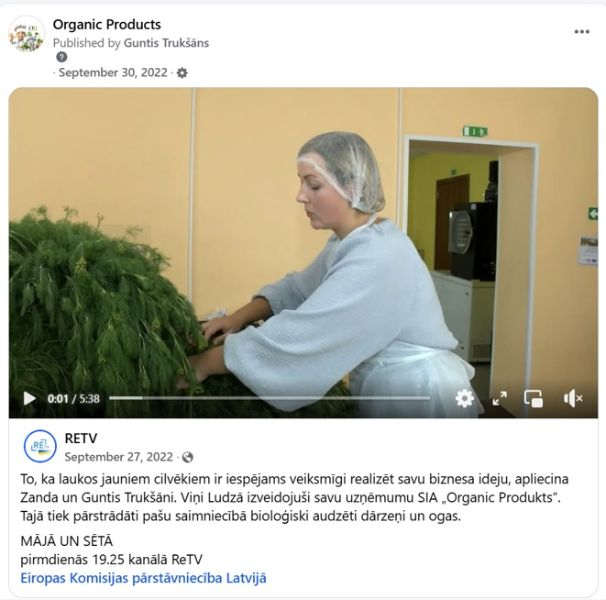Viewport: 606px width, 600px height.
Task: Unmute the video sound
Action: 573,398
